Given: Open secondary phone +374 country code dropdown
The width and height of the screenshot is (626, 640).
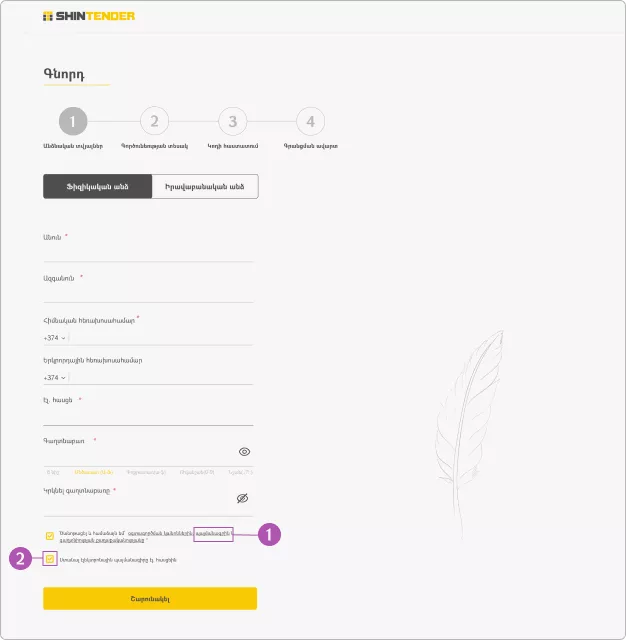Looking at the screenshot, I should 55,378.
